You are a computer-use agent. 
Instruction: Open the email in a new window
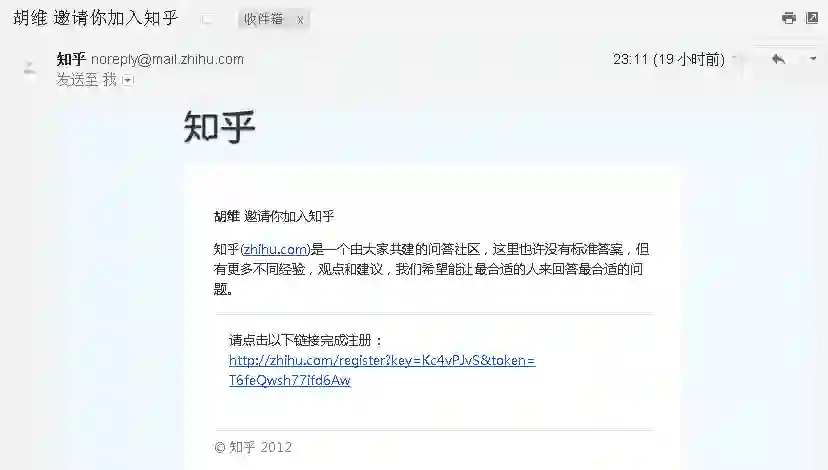(x=812, y=18)
